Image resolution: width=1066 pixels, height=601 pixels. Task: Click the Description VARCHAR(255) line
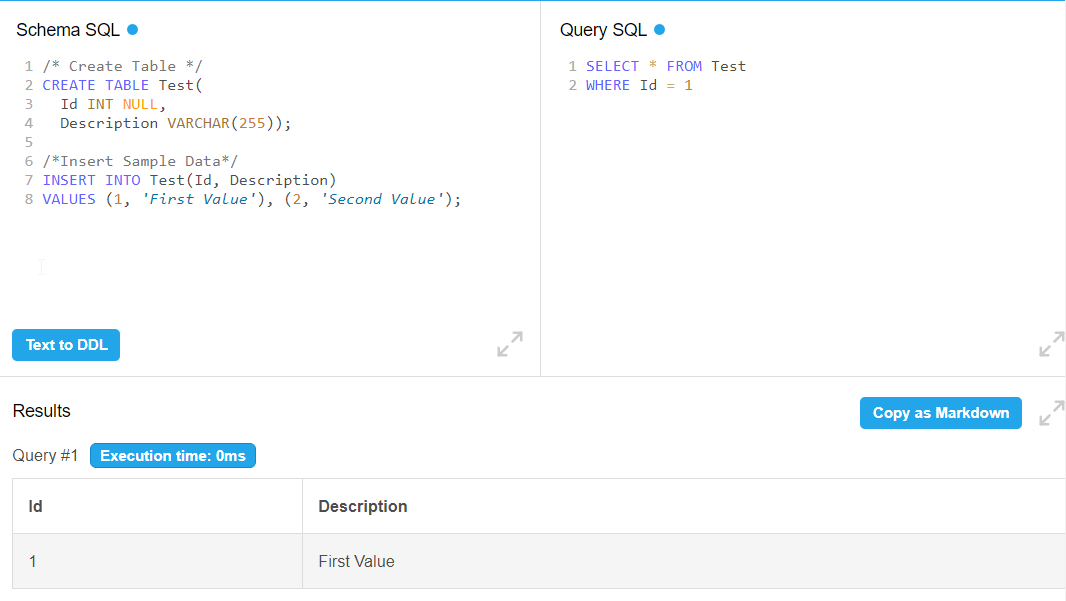click(x=175, y=123)
